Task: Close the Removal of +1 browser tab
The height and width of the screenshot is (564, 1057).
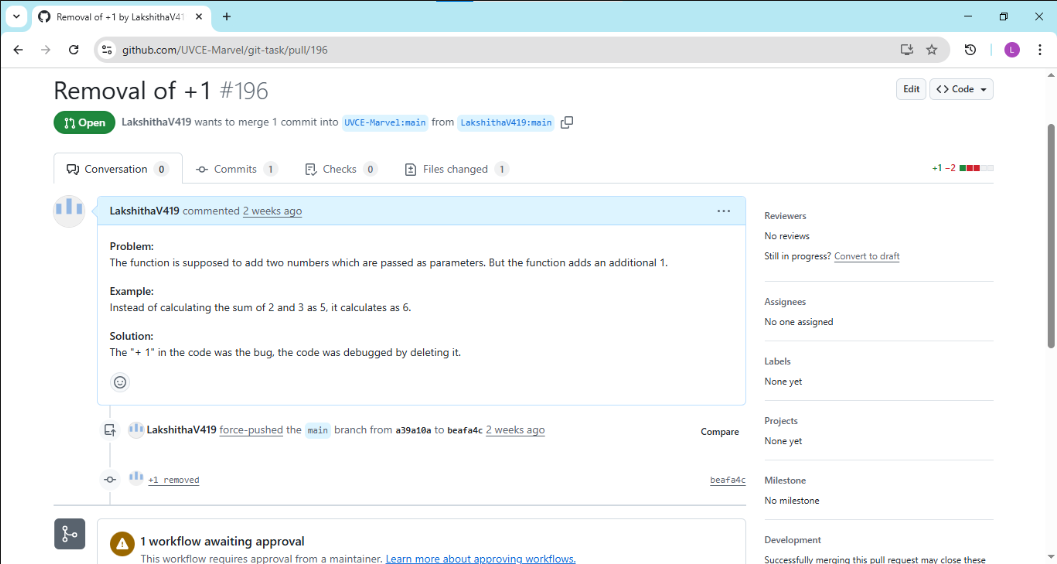Action: tap(199, 17)
